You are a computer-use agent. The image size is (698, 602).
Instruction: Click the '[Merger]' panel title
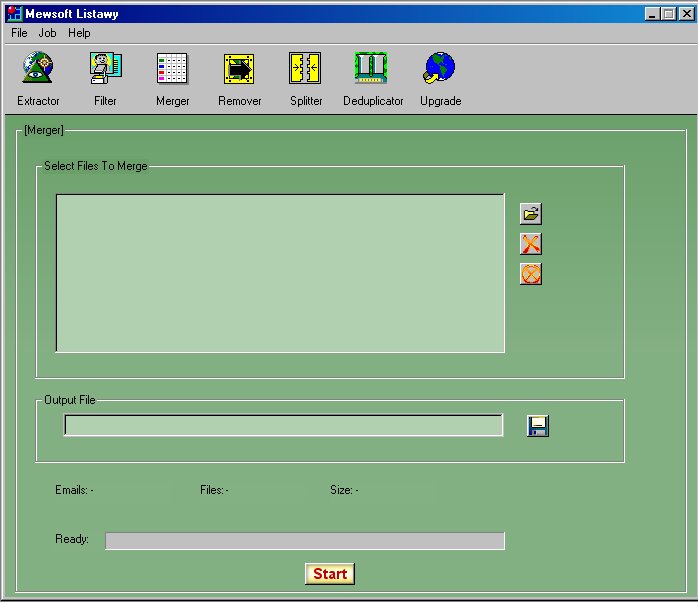(x=44, y=130)
